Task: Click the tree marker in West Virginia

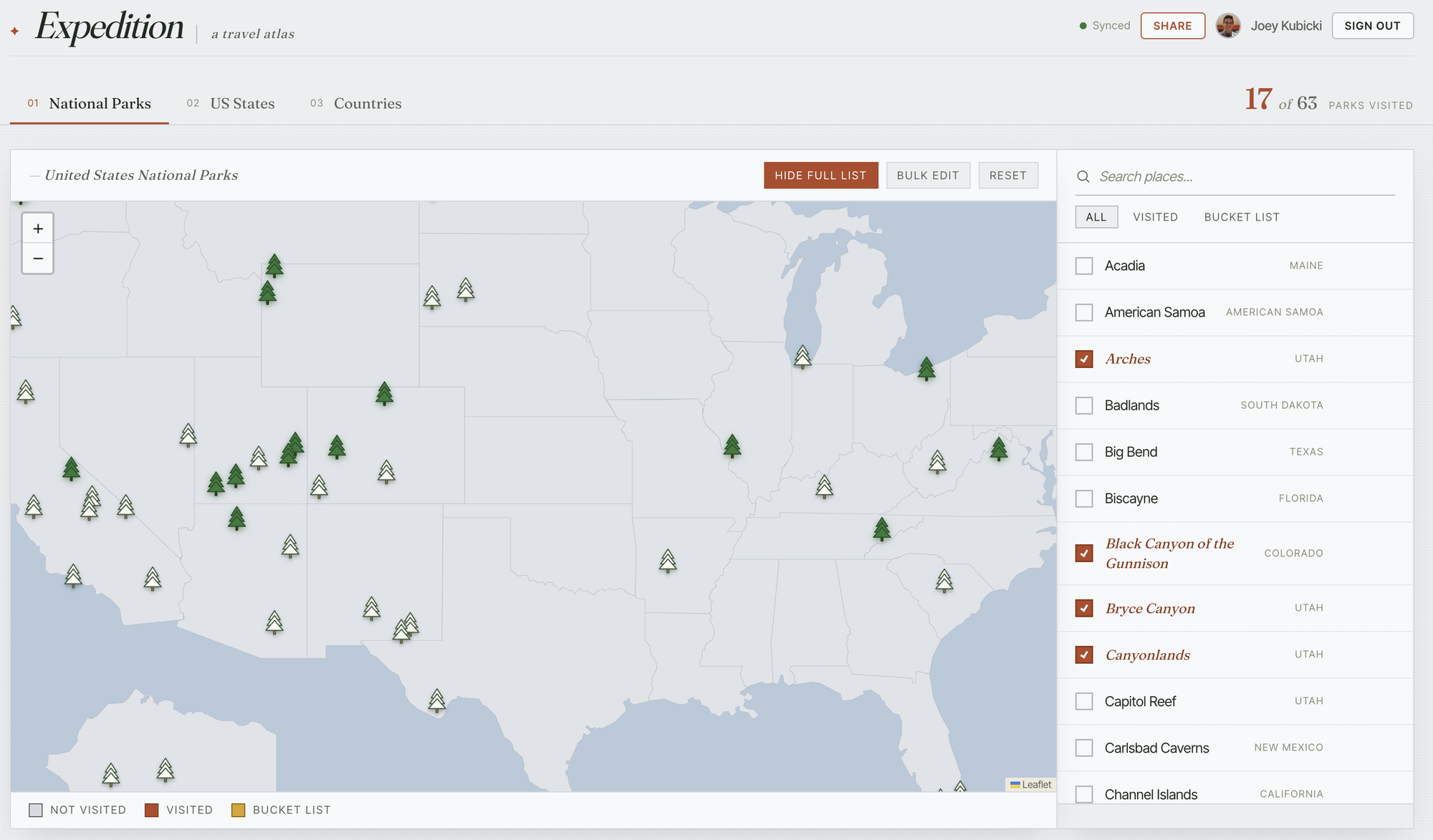Action: [937, 461]
